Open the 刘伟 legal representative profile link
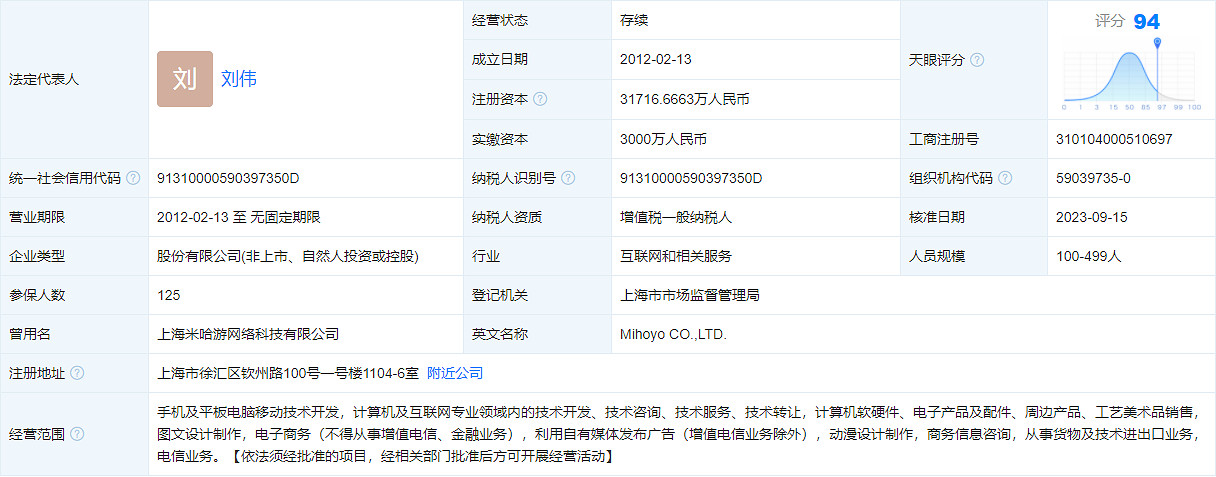1216x477 pixels. (239, 79)
